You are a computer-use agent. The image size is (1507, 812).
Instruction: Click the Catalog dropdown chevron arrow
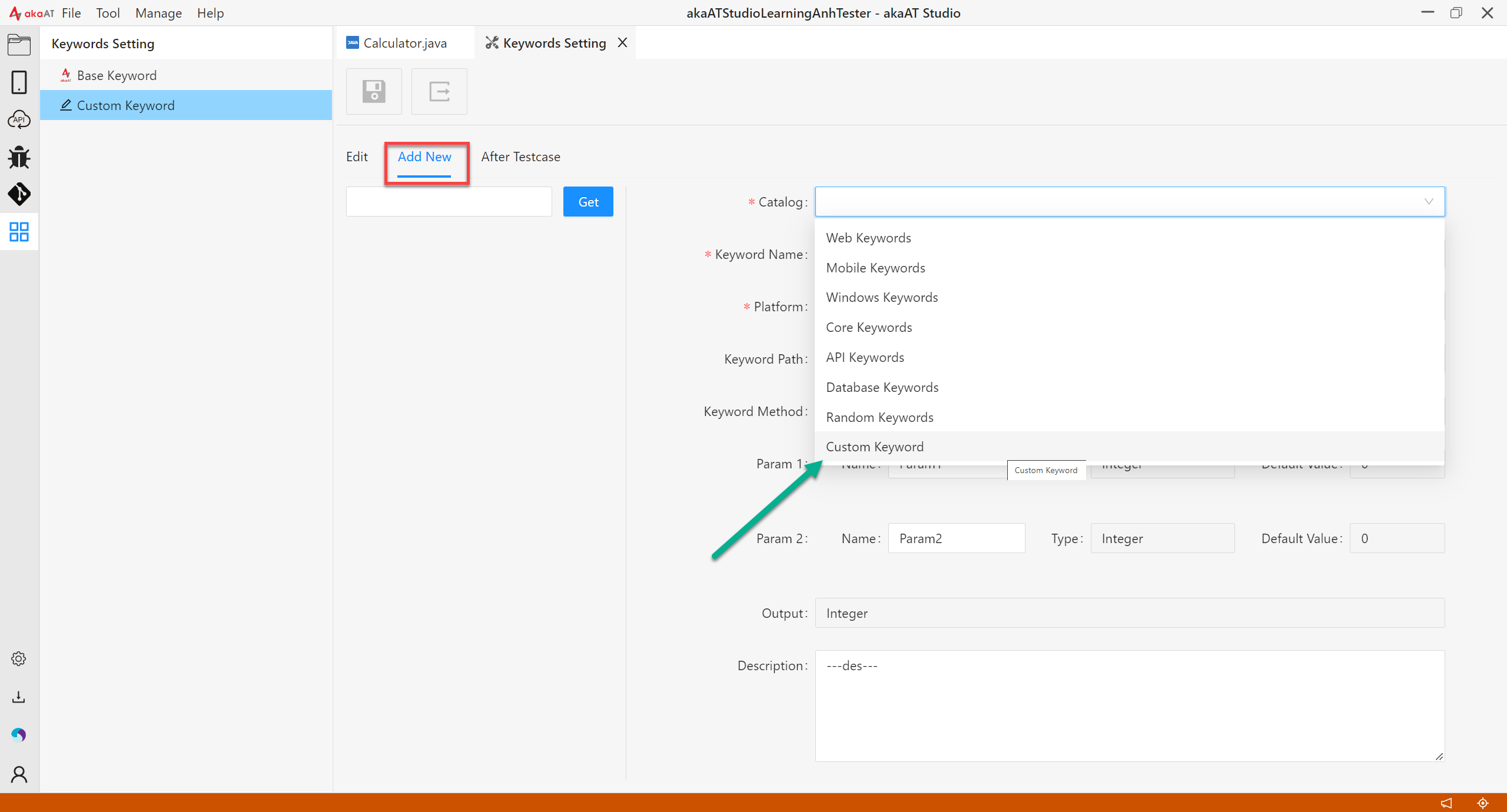pyautogui.click(x=1429, y=202)
